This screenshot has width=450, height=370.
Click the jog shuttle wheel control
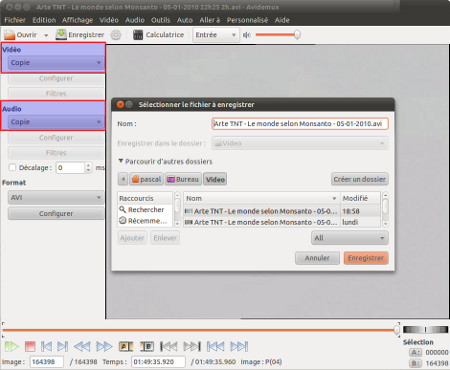point(425,330)
